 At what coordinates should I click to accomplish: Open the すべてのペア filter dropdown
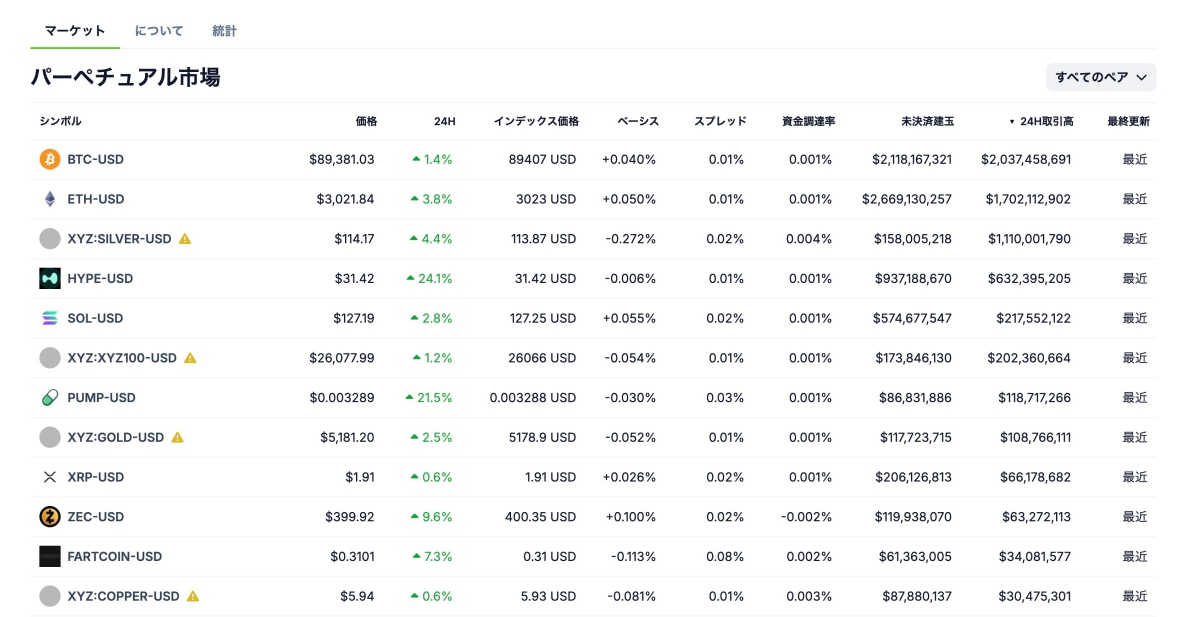[1100, 77]
